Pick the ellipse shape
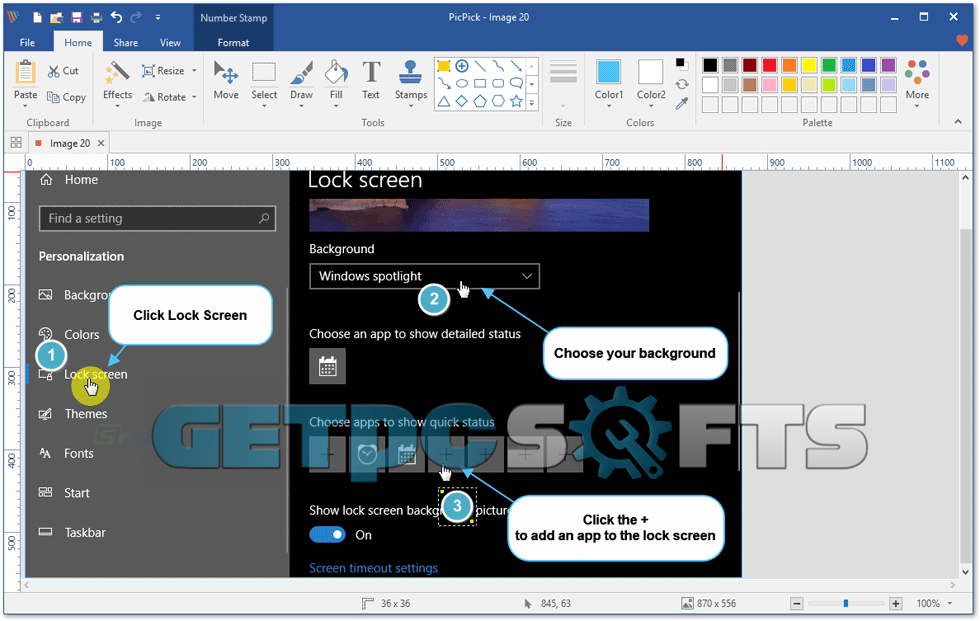The image size is (980, 621). (462, 83)
